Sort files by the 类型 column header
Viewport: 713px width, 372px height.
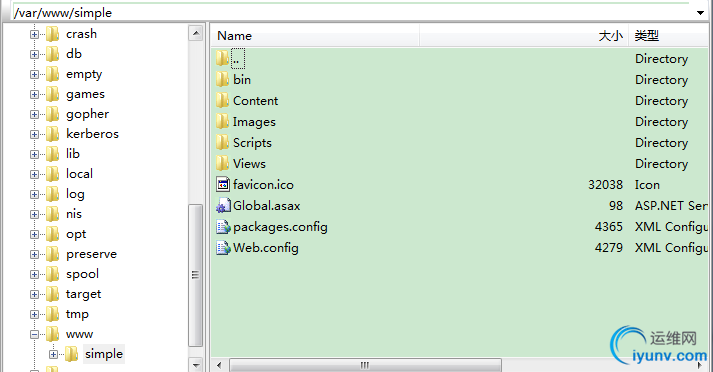[x=668, y=35]
